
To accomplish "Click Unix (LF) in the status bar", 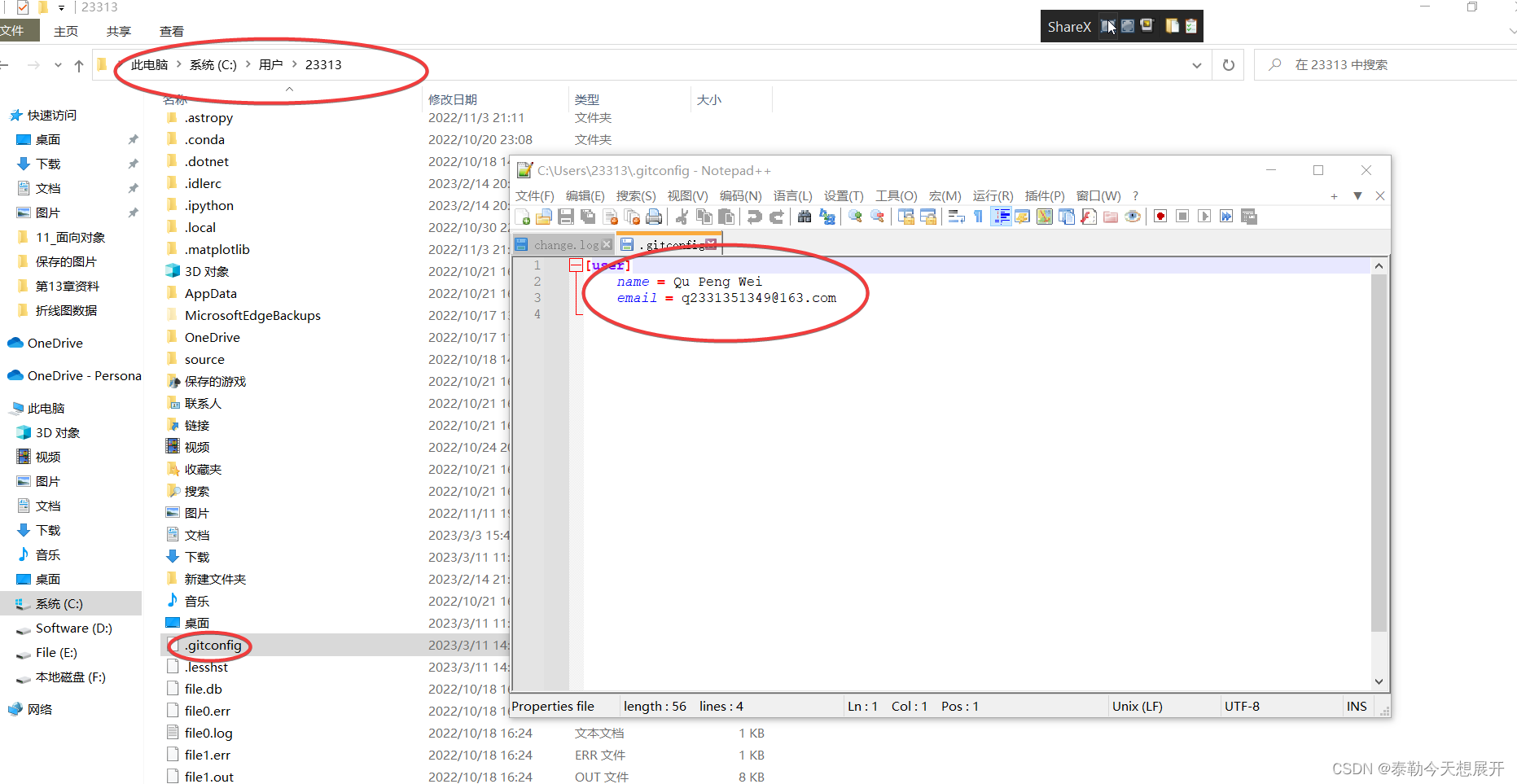I will (1137, 706).
